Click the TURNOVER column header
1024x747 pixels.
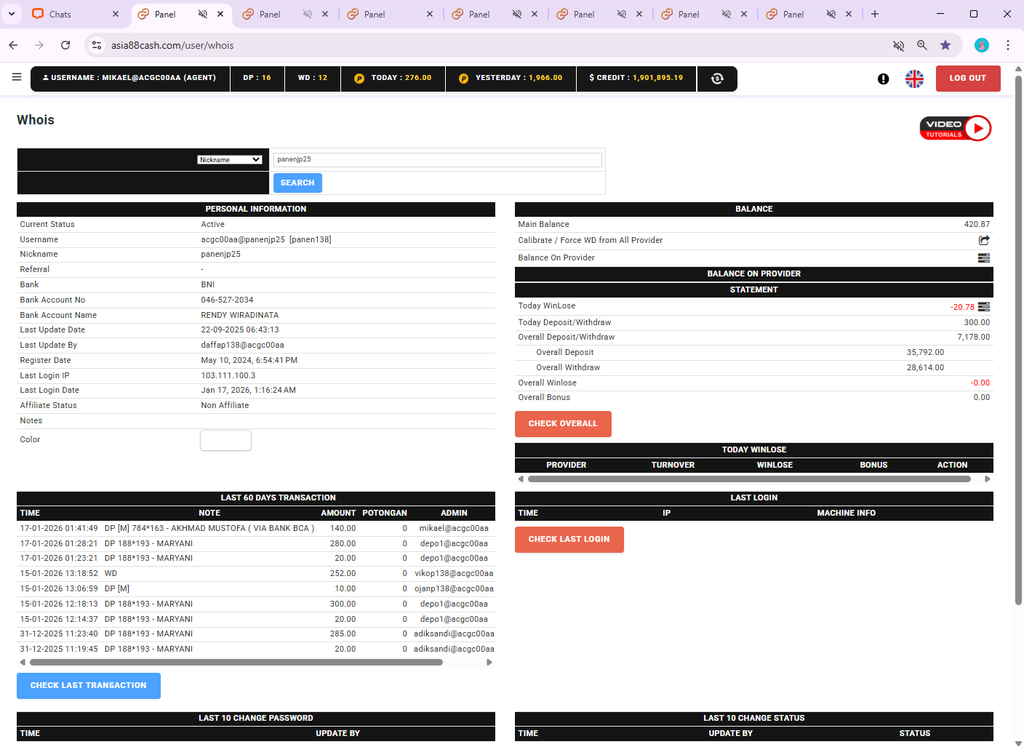click(673, 465)
